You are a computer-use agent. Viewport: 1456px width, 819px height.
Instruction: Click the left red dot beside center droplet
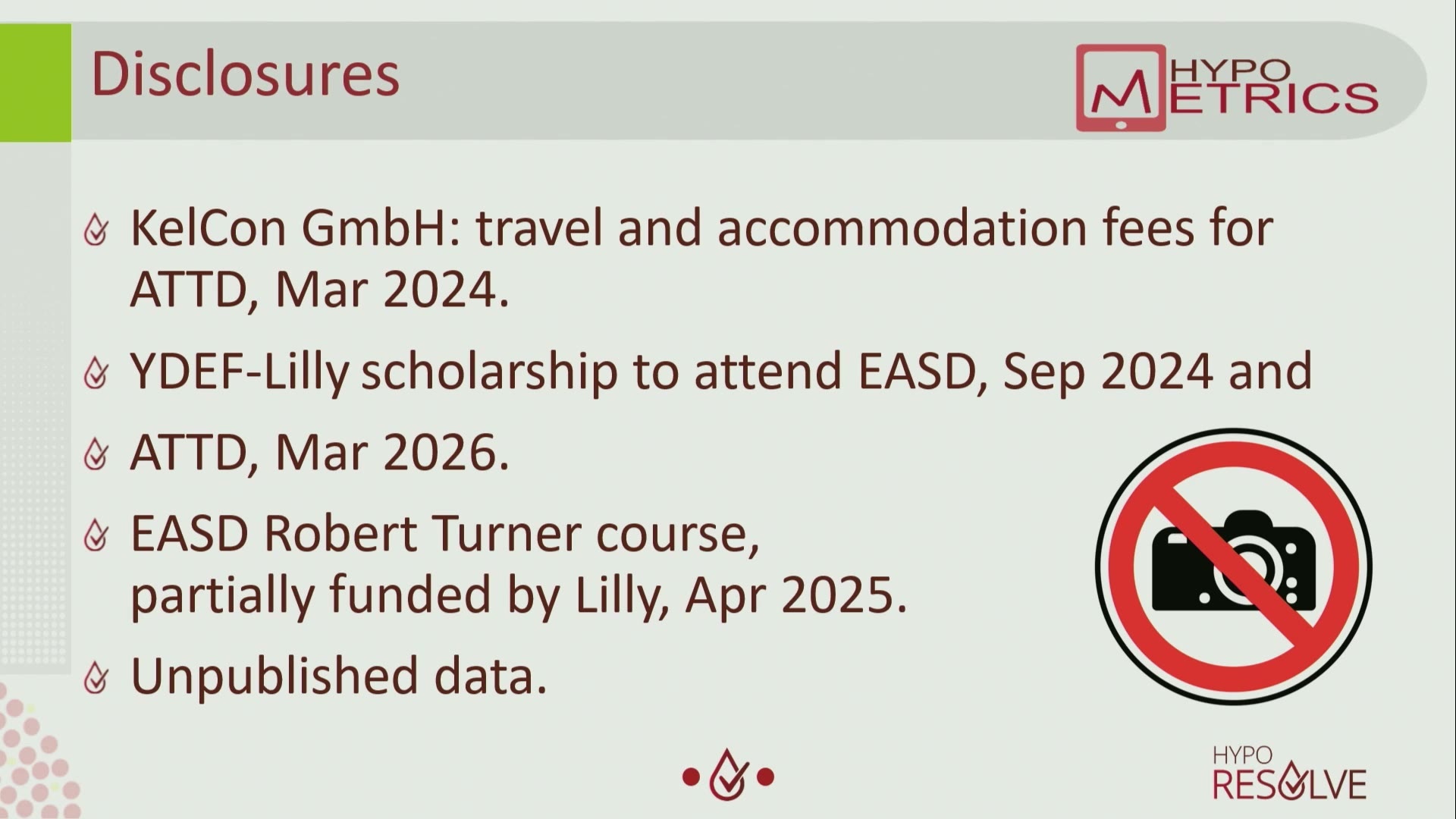click(x=690, y=777)
